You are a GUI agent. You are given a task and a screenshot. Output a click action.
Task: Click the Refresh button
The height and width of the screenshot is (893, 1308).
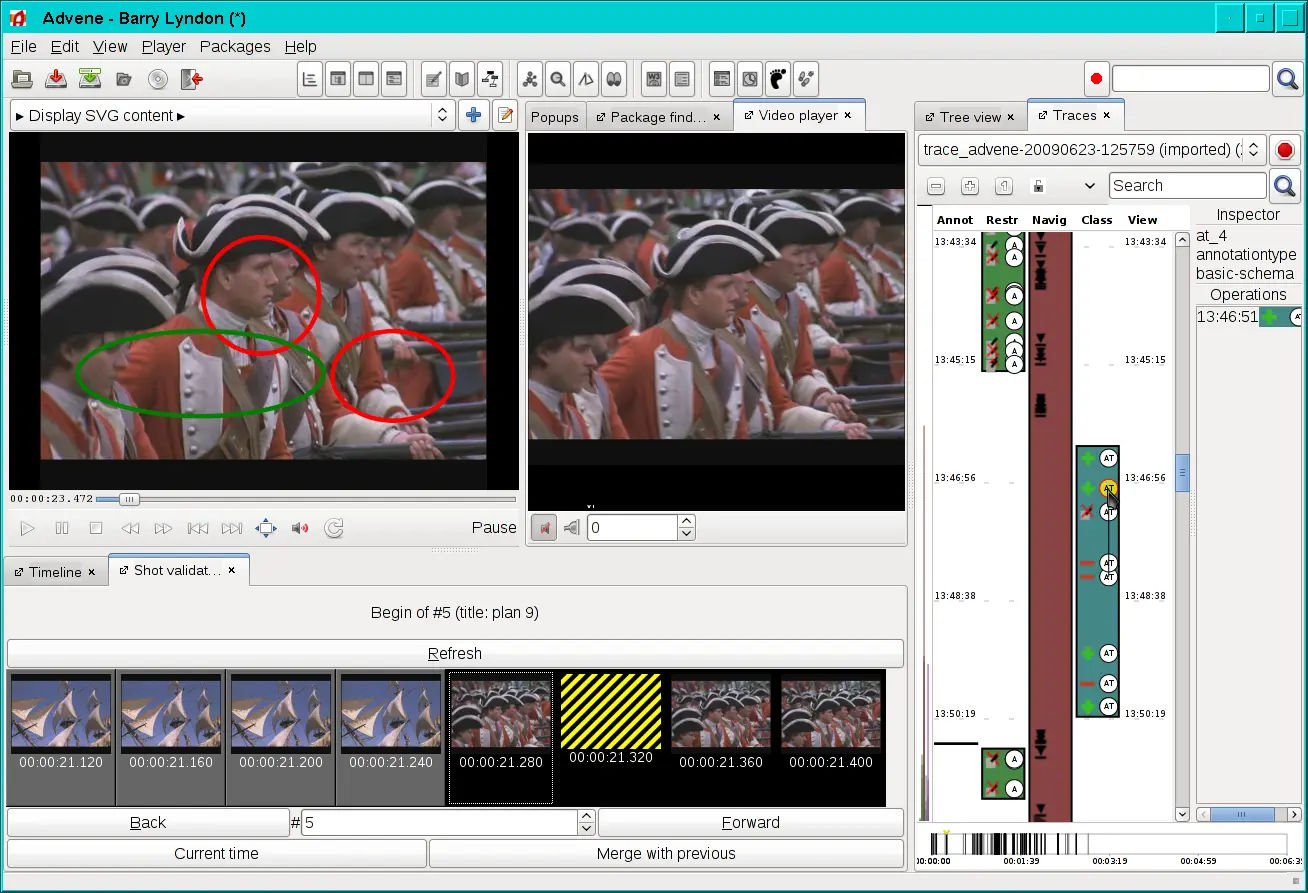(455, 653)
